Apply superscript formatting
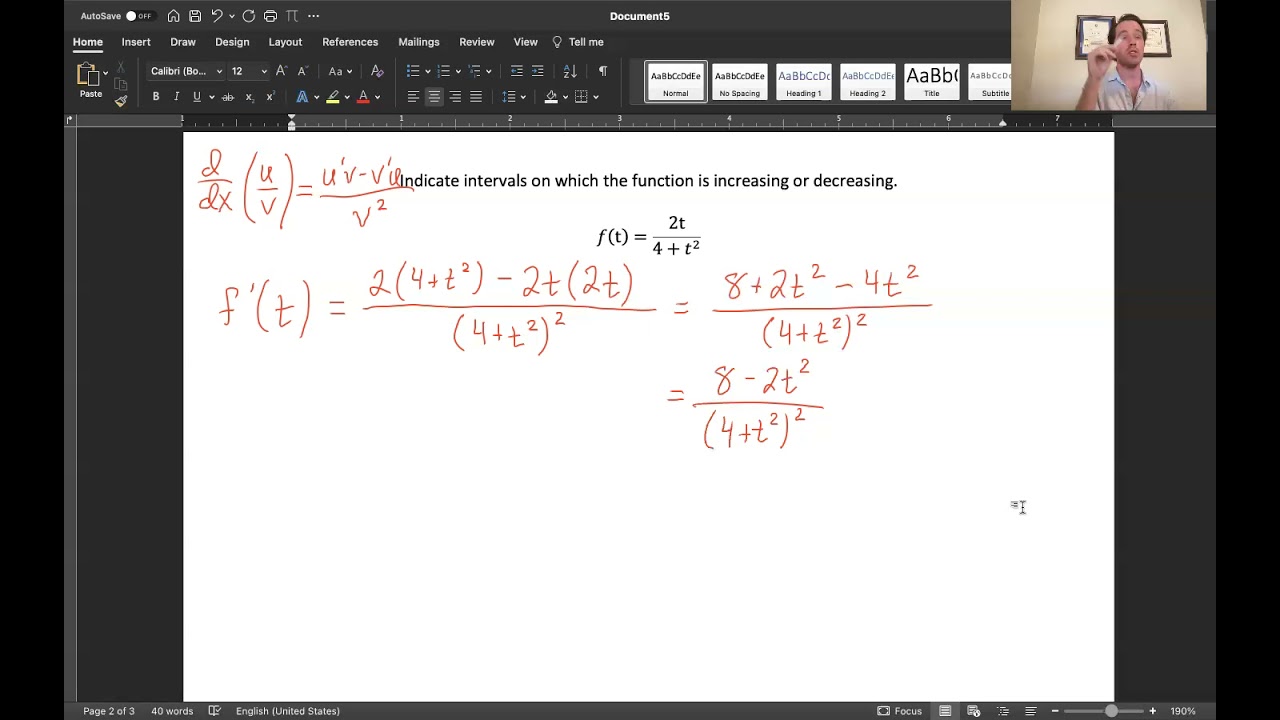 [x=270, y=97]
